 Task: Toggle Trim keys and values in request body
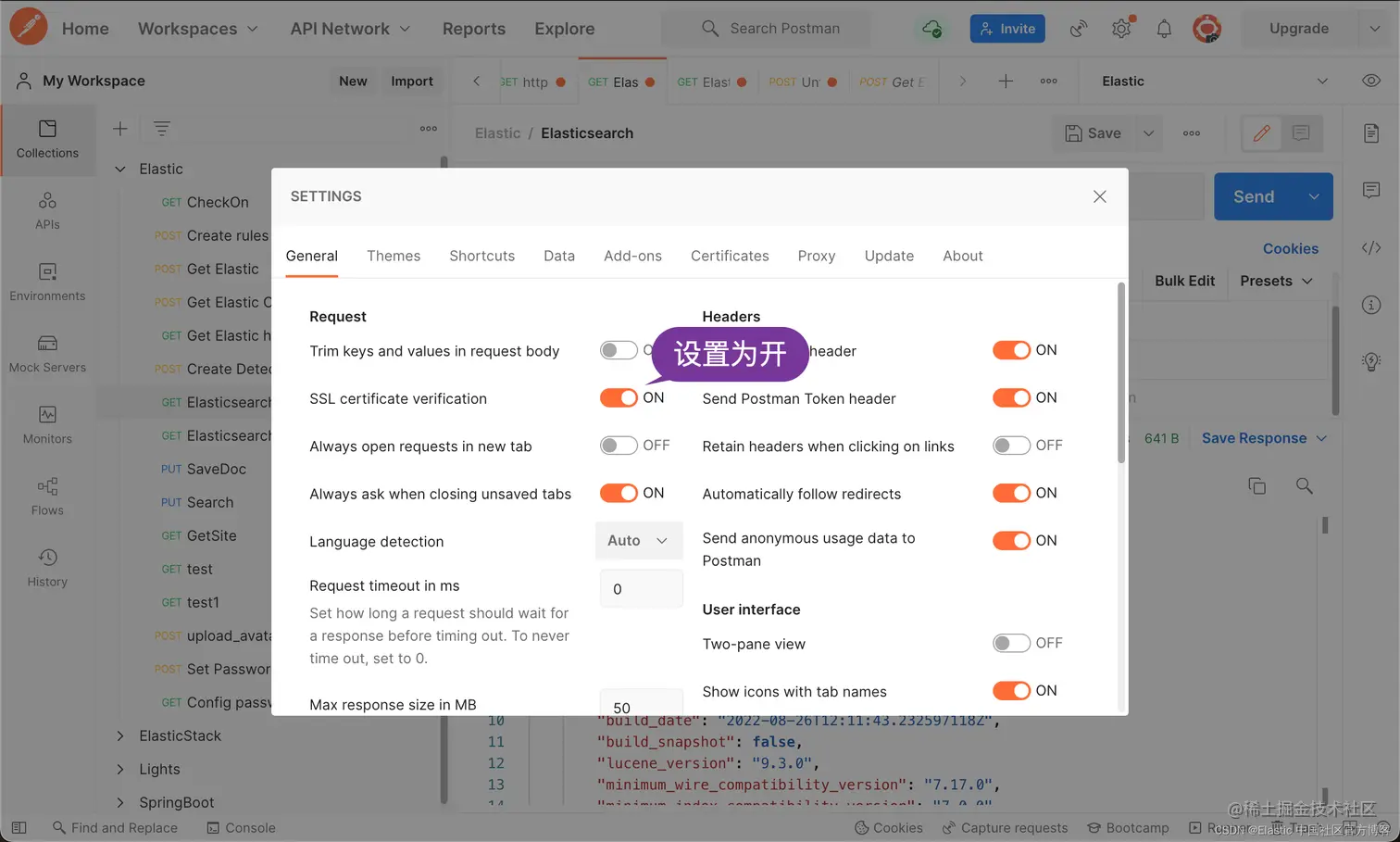tap(619, 350)
